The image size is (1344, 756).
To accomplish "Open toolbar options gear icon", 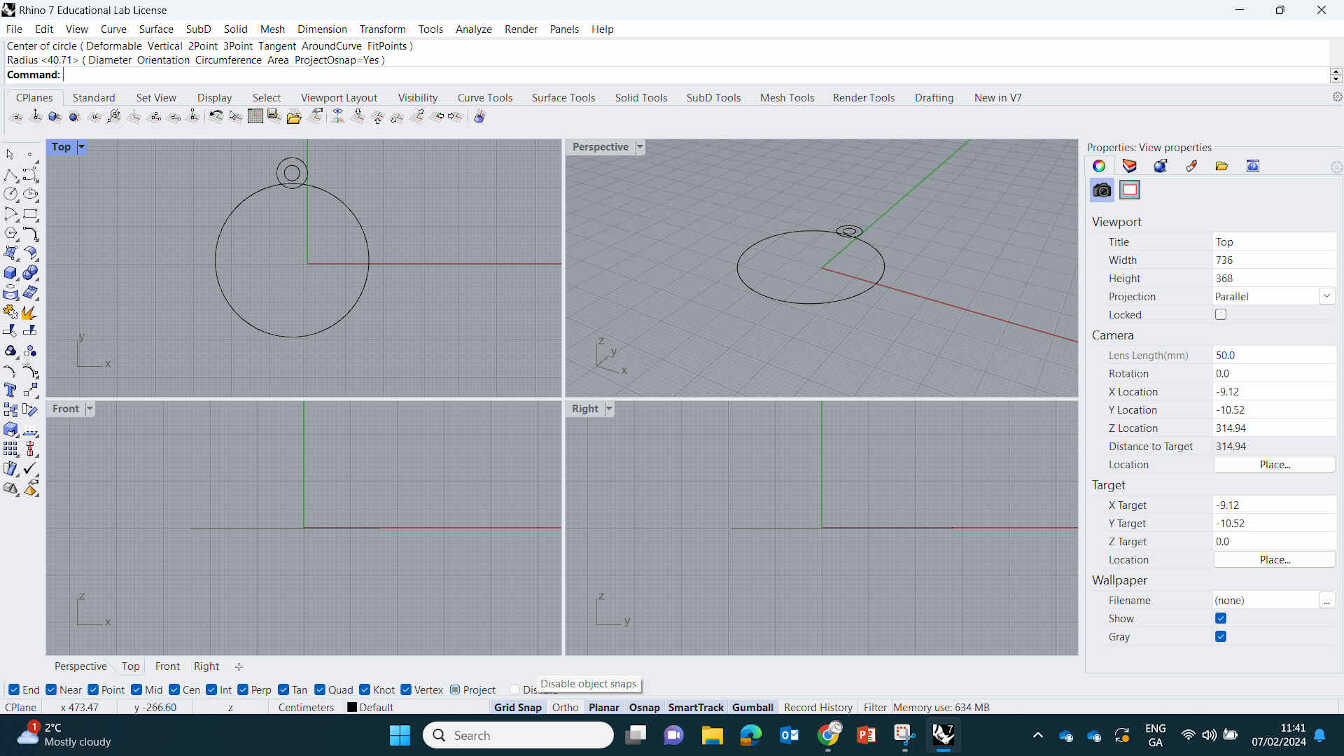I will pyautogui.click(x=1337, y=97).
